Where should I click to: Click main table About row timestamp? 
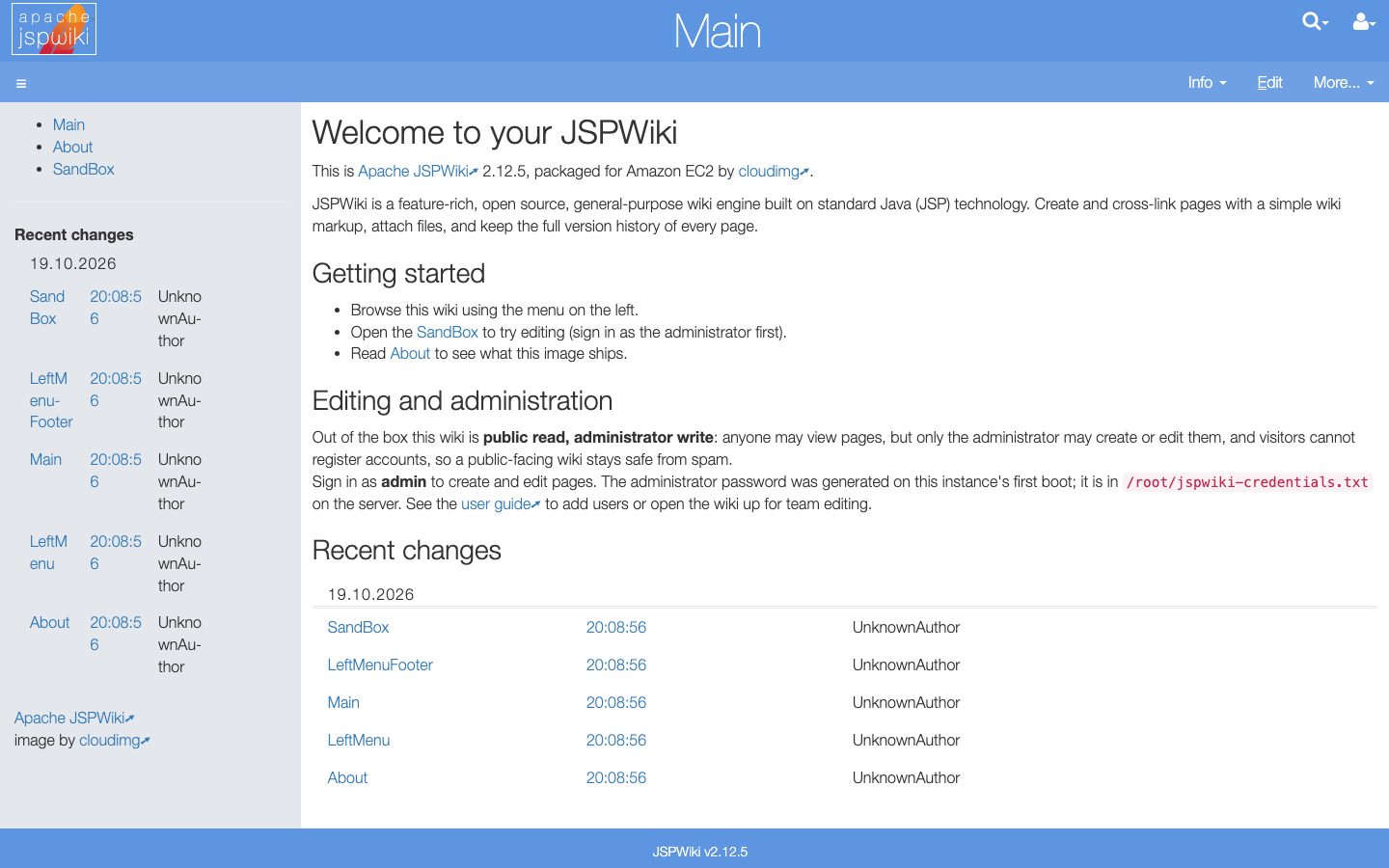point(616,777)
